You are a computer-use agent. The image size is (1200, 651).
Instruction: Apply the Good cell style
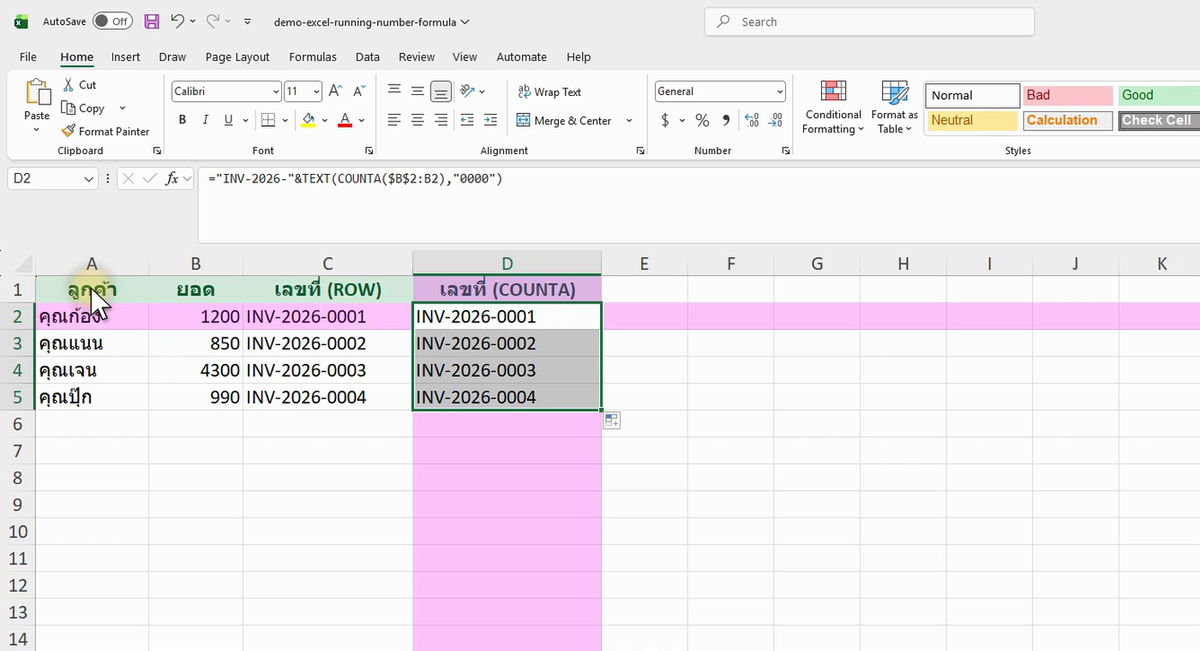pos(1159,95)
